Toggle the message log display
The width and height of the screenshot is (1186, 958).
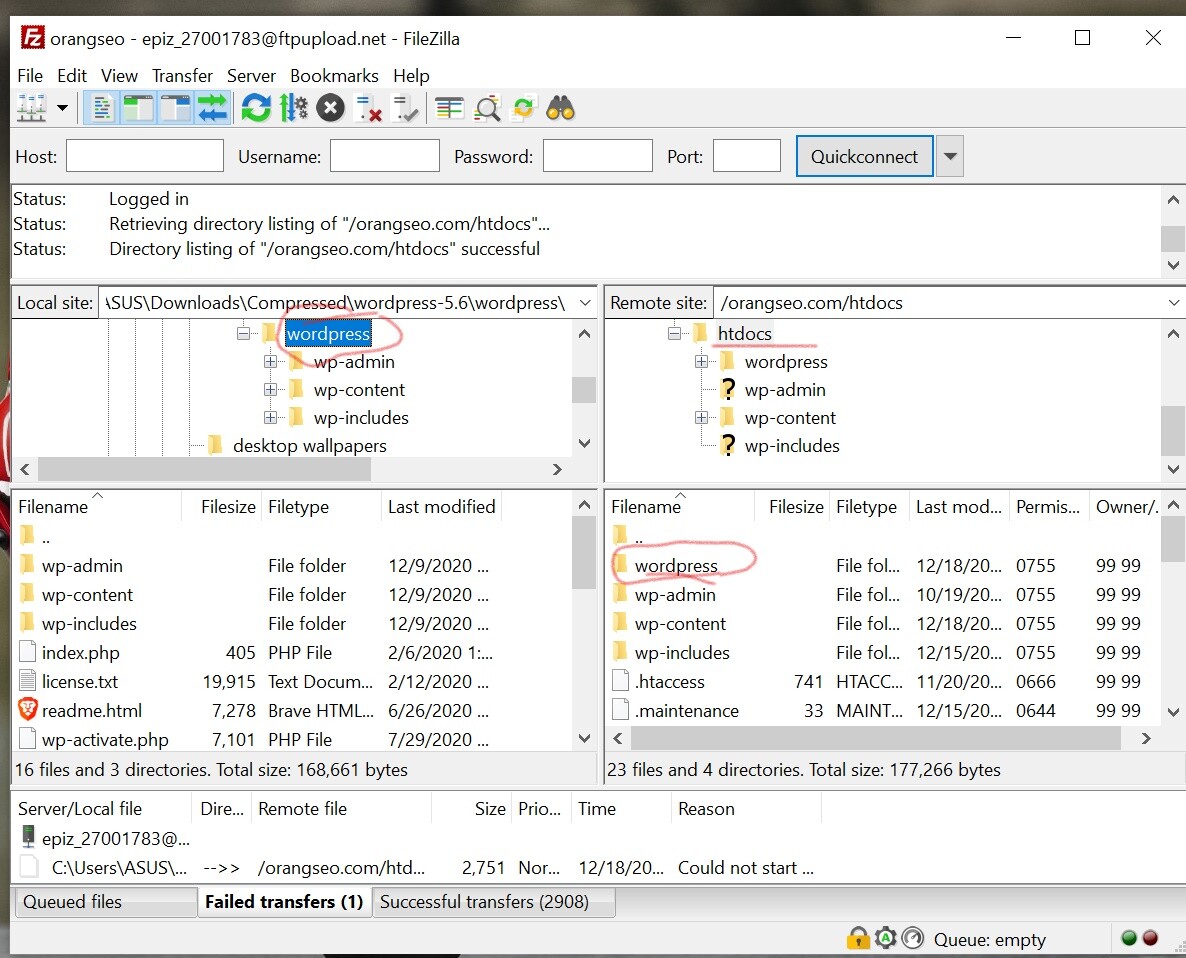[101, 108]
